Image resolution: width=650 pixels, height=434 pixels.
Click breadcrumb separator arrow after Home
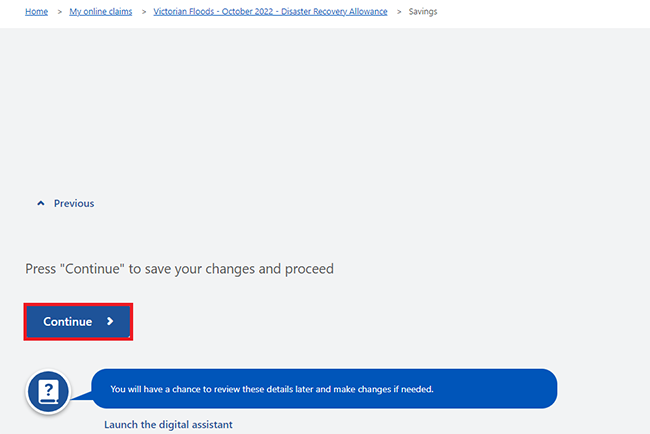pos(59,12)
